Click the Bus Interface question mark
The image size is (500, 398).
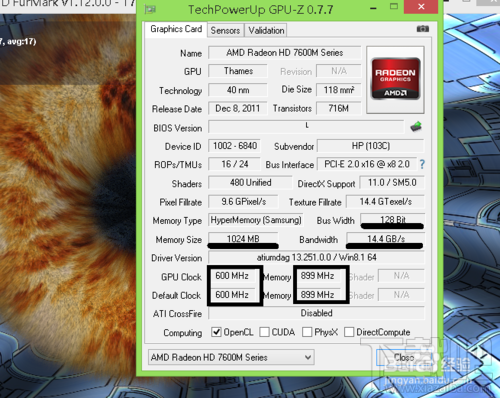click(x=422, y=164)
